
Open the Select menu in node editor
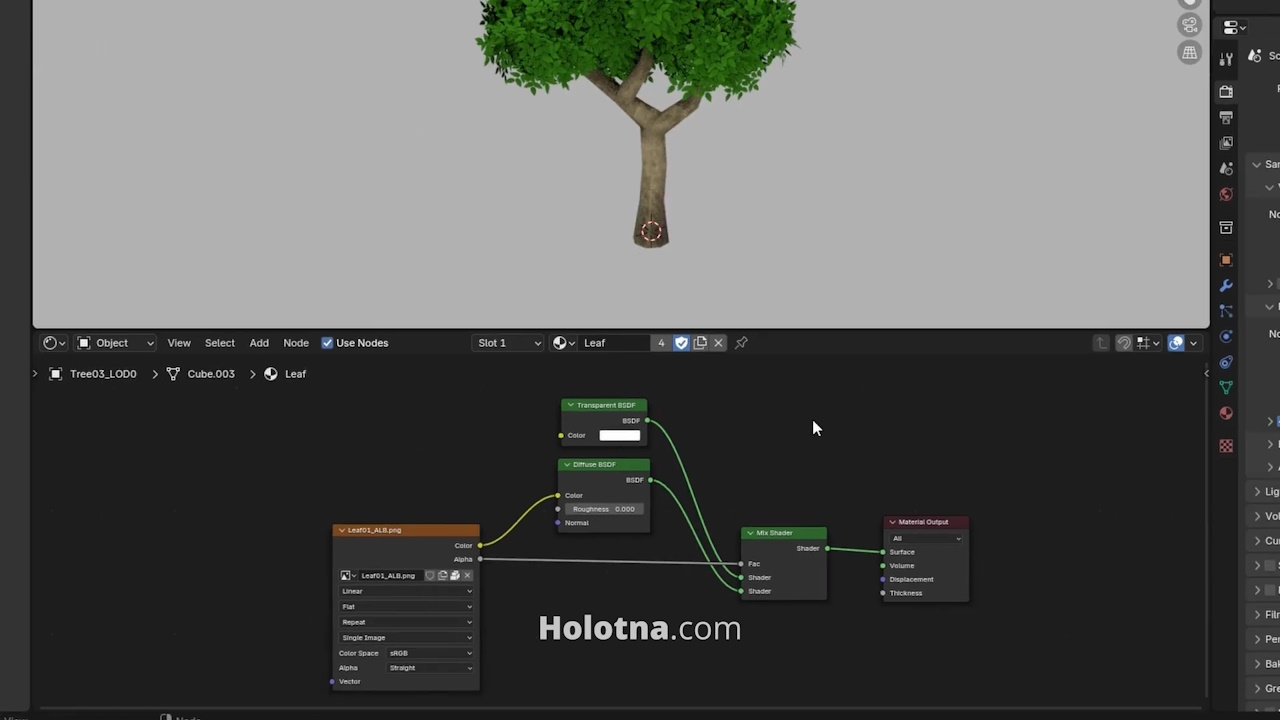point(220,343)
